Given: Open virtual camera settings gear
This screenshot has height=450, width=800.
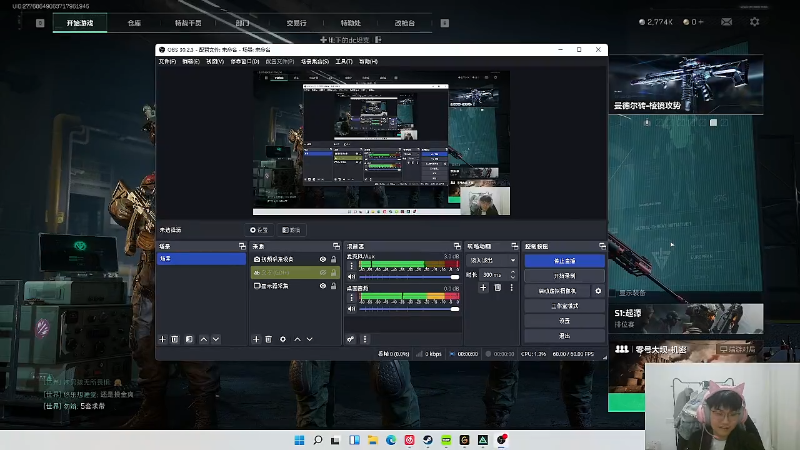Looking at the screenshot, I should pyautogui.click(x=598, y=291).
